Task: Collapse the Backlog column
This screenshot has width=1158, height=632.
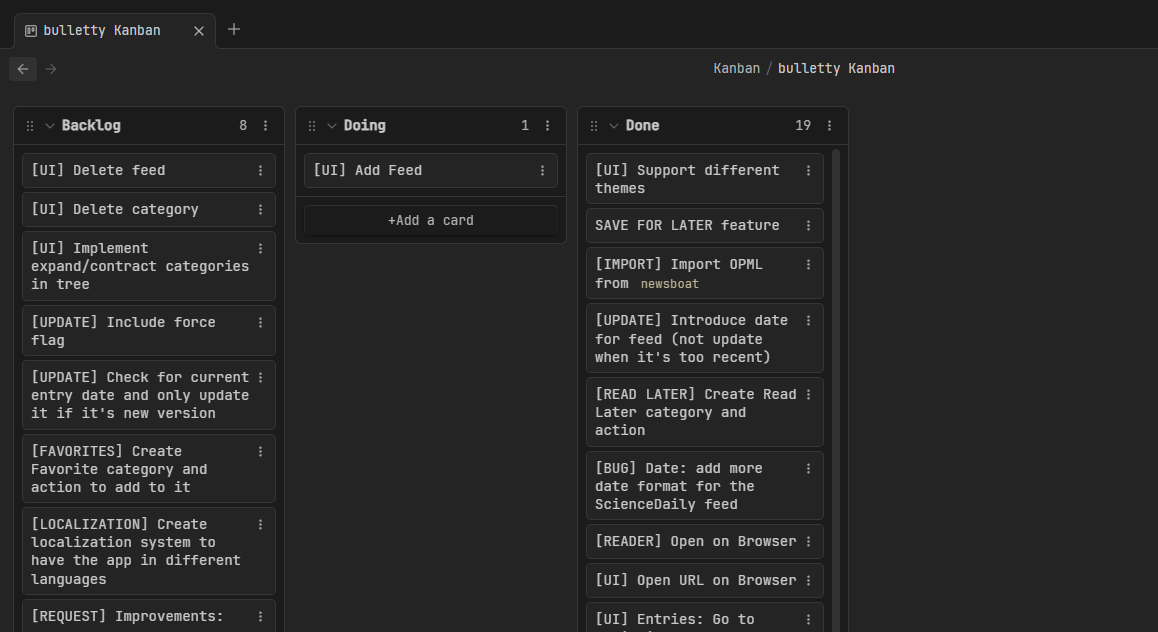Action: [x=50, y=126]
